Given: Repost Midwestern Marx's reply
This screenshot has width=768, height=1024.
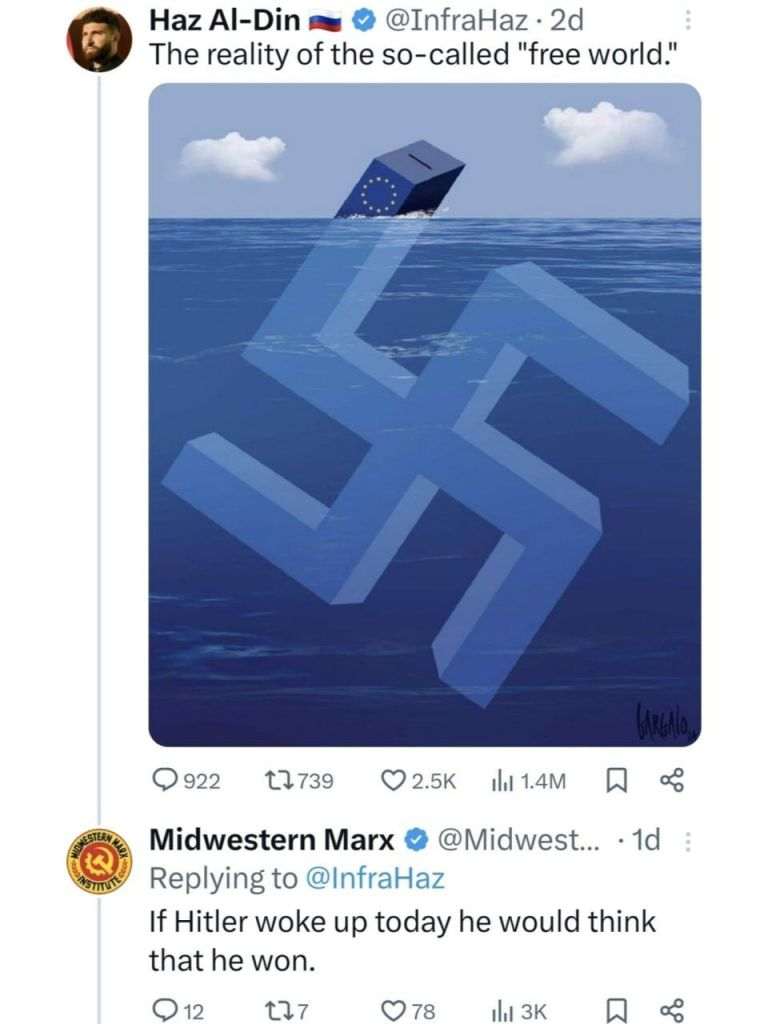Looking at the screenshot, I should point(282,1010).
